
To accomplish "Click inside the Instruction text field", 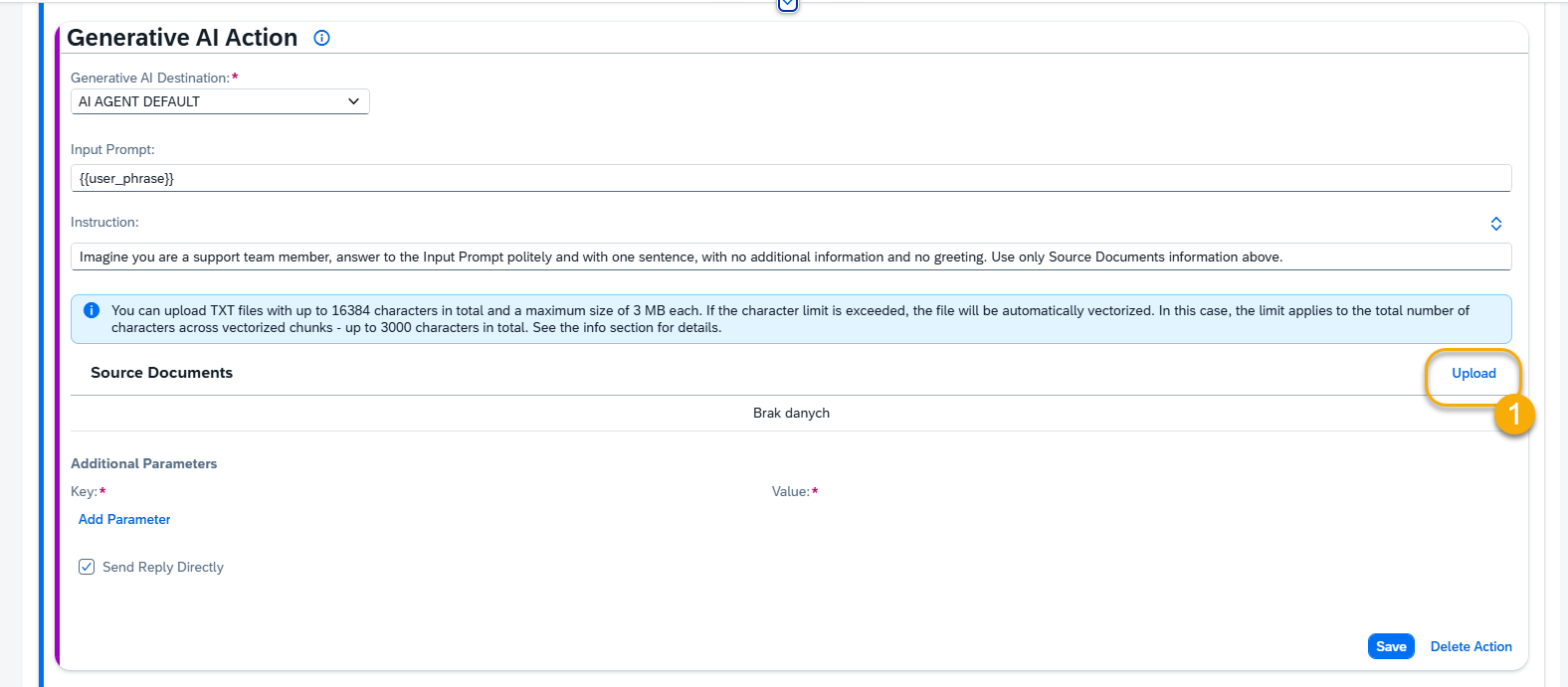I will tap(791, 257).
